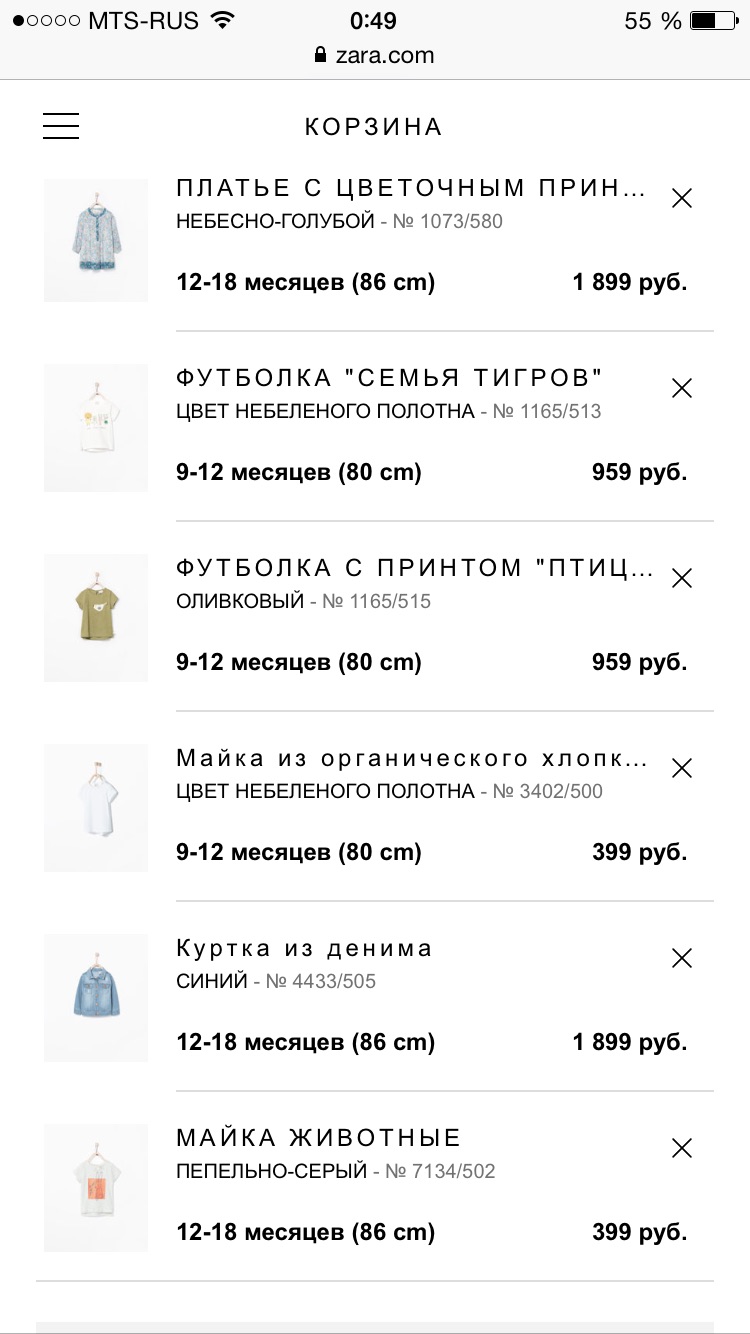Open "Куртка из денима" product title
Image resolution: width=750 pixels, height=1334 pixels.
coord(304,948)
